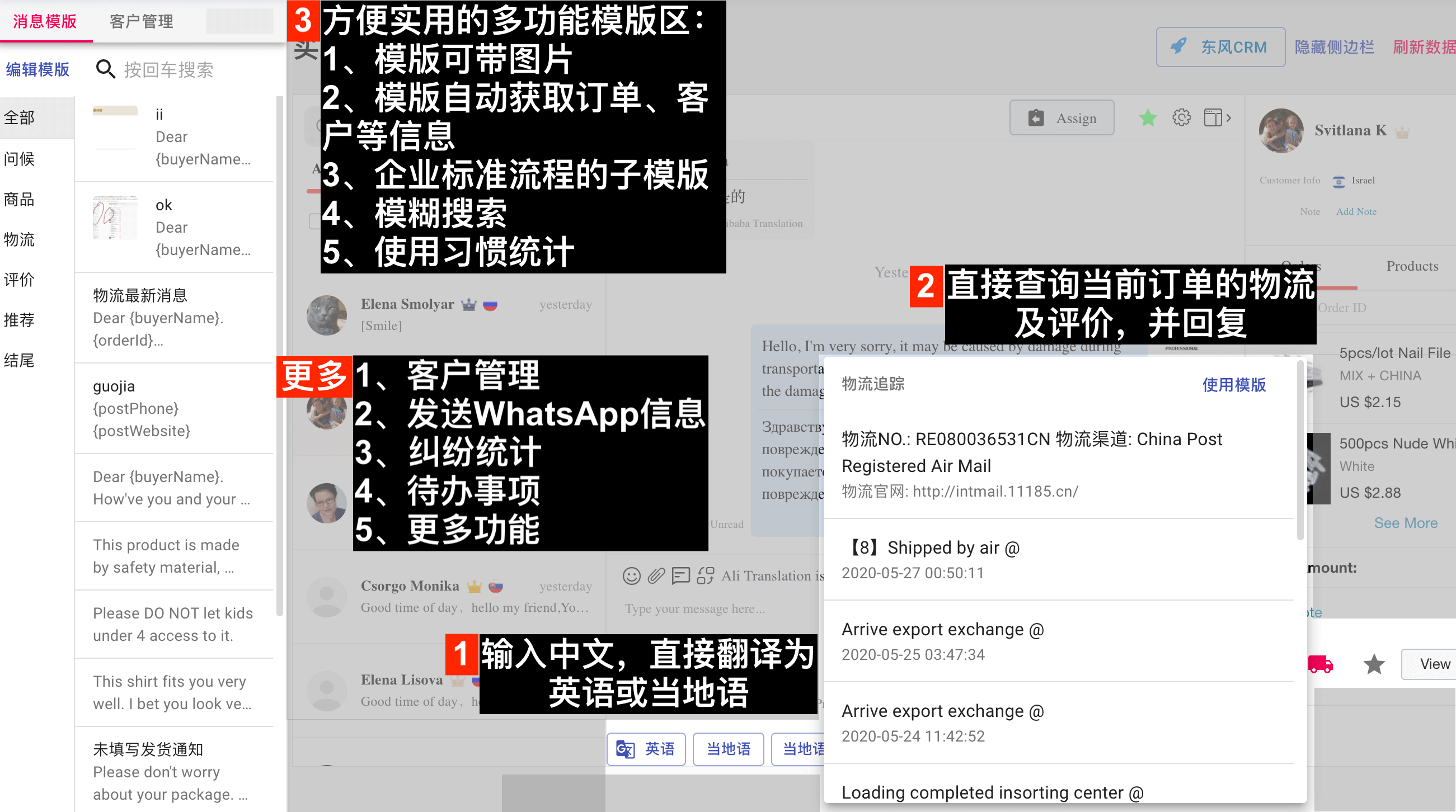This screenshot has width=1456, height=812.
Task: Click the paperclip attachment icon
Action: click(656, 576)
